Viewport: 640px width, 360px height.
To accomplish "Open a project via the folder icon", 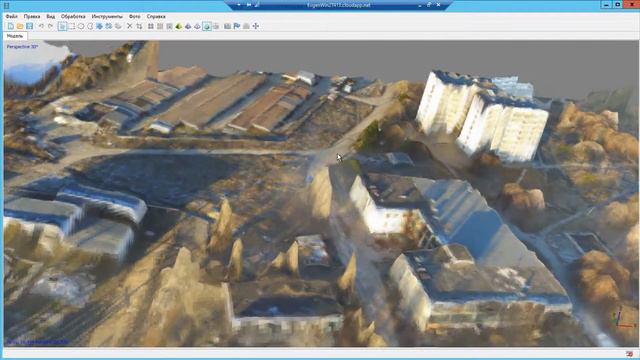I will 20,26.
